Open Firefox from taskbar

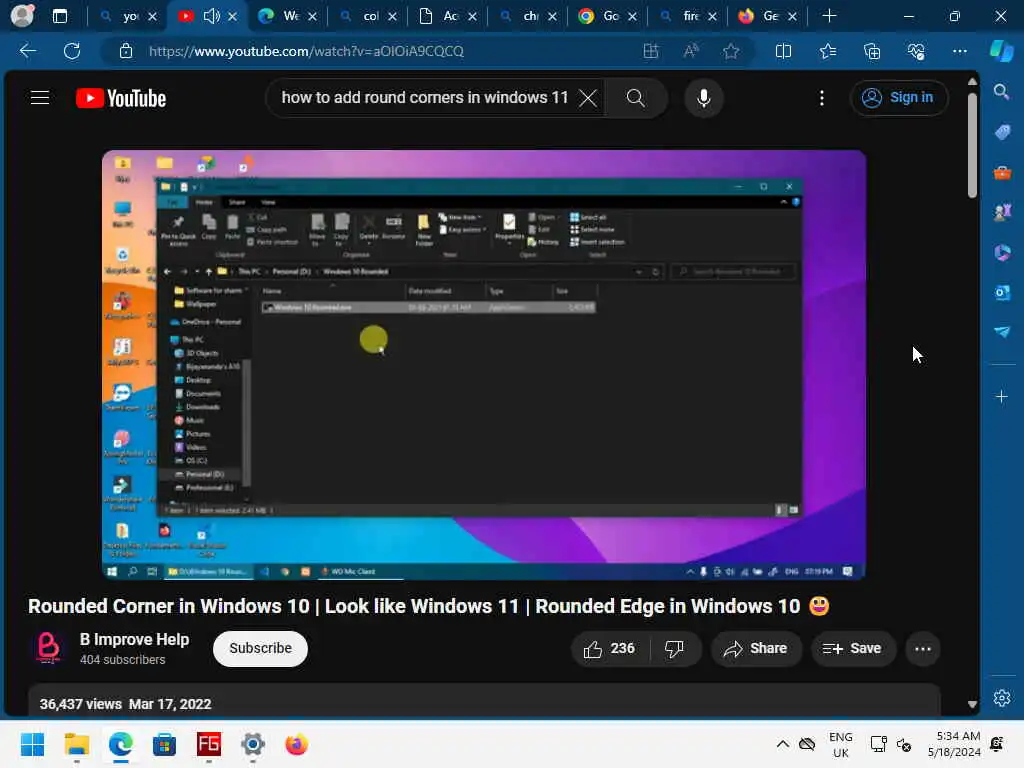pyautogui.click(x=296, y=744)
